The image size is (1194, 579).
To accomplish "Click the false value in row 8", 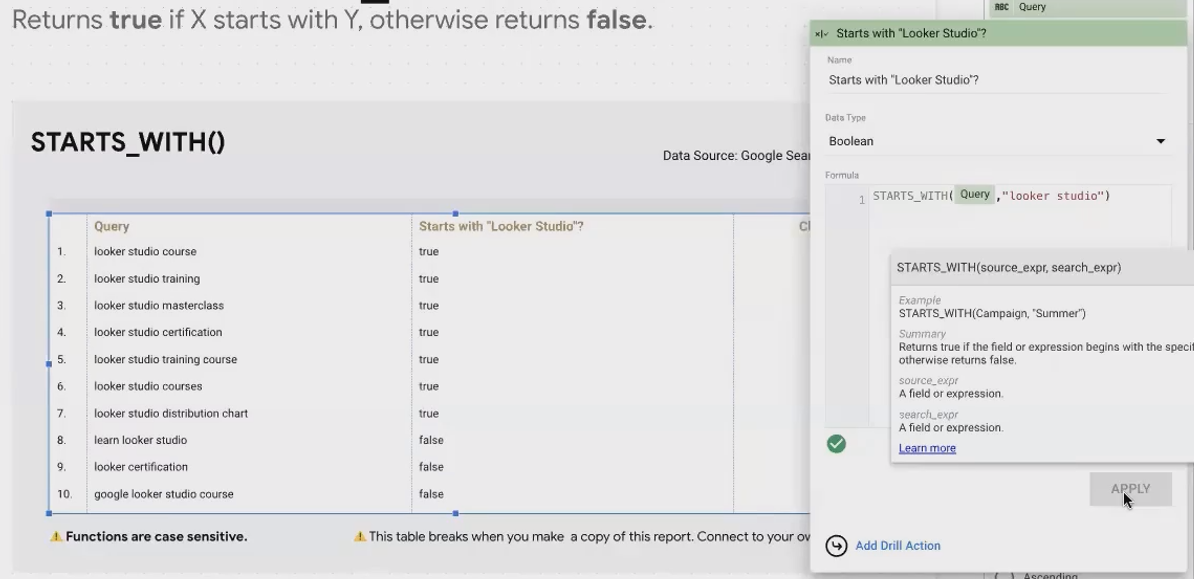I will 431,440.
